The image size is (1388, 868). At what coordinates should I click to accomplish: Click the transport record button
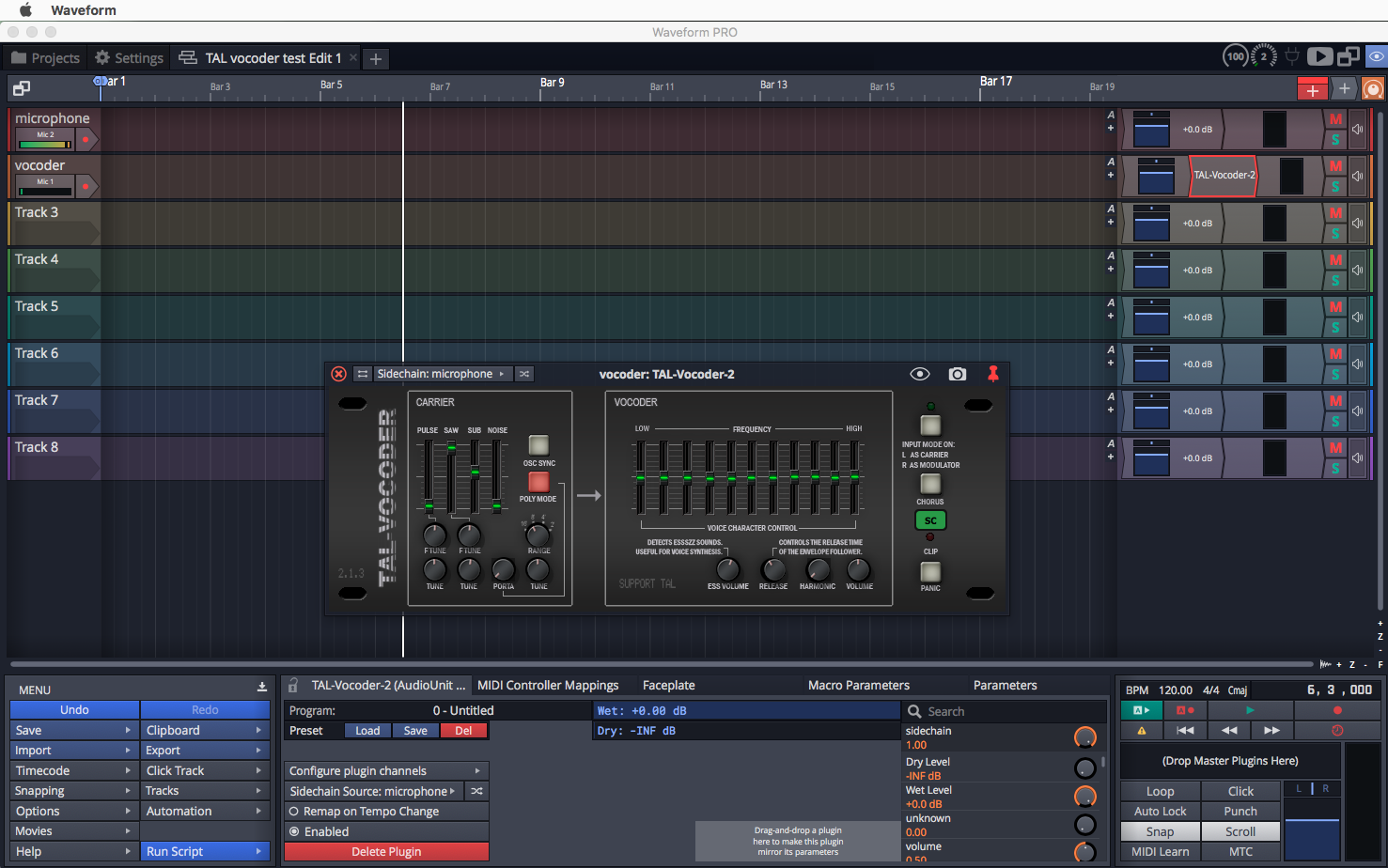1337,710
